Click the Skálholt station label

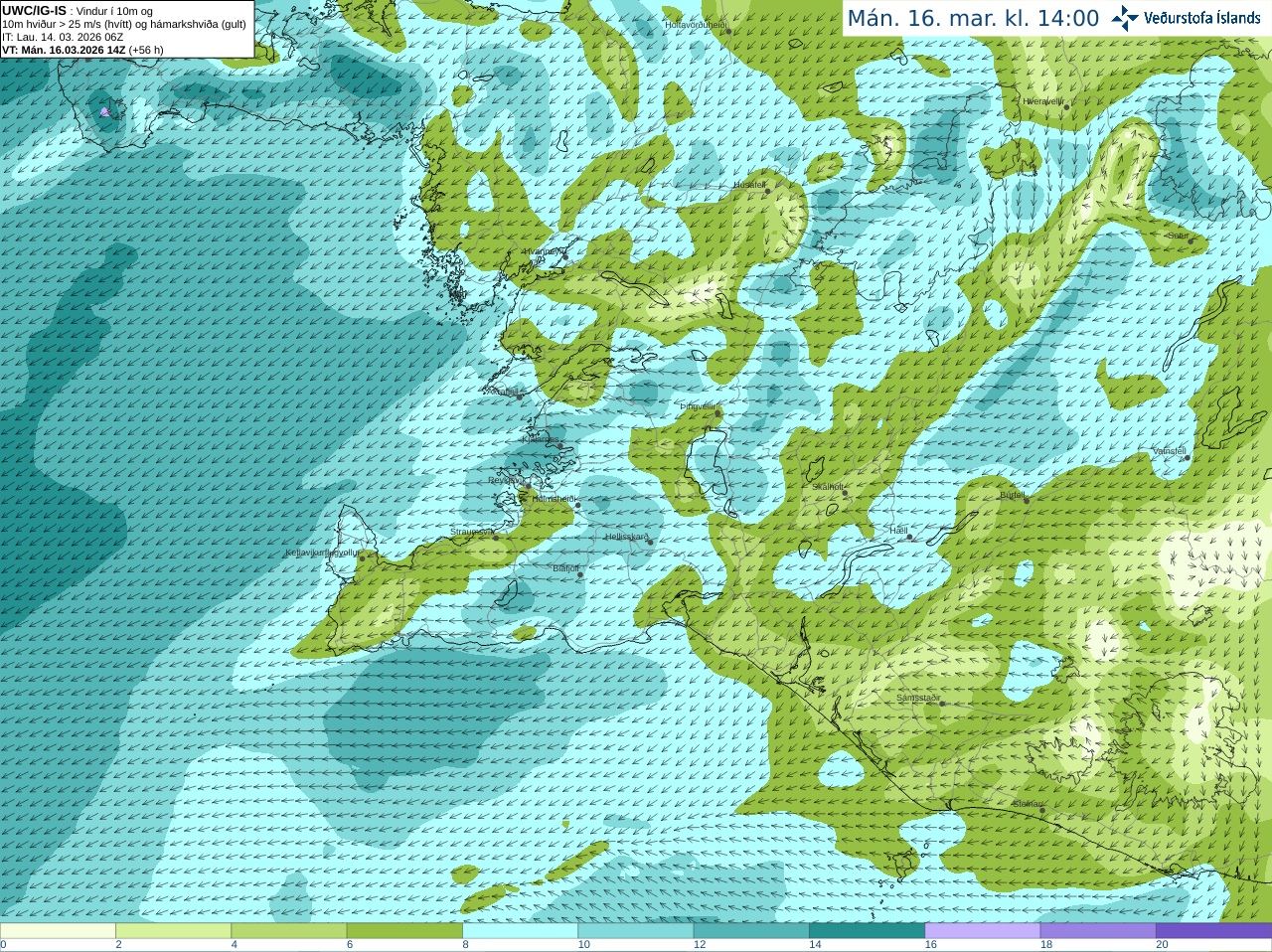pyautogui.click(x=828, y=487)
